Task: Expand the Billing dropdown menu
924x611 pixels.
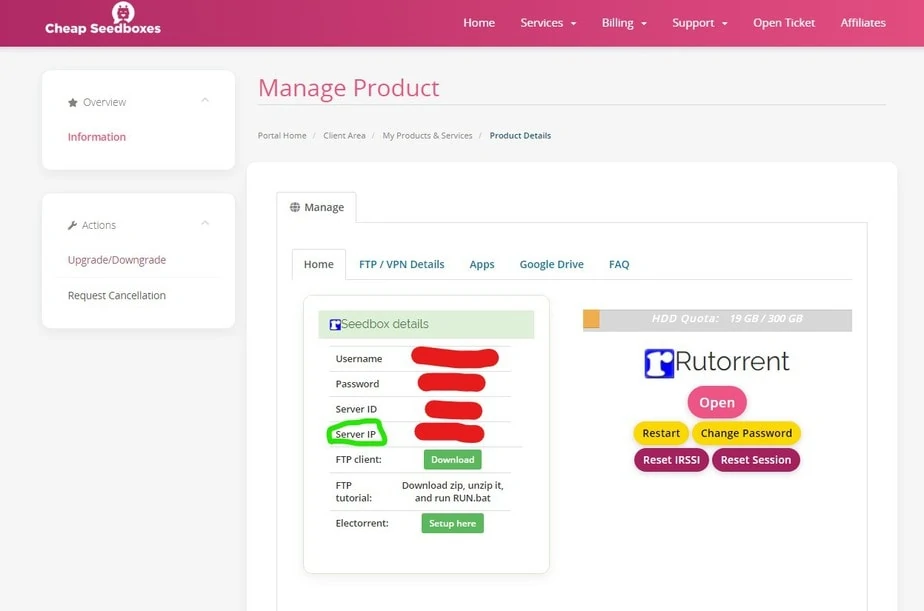Action: coord(624,23)
